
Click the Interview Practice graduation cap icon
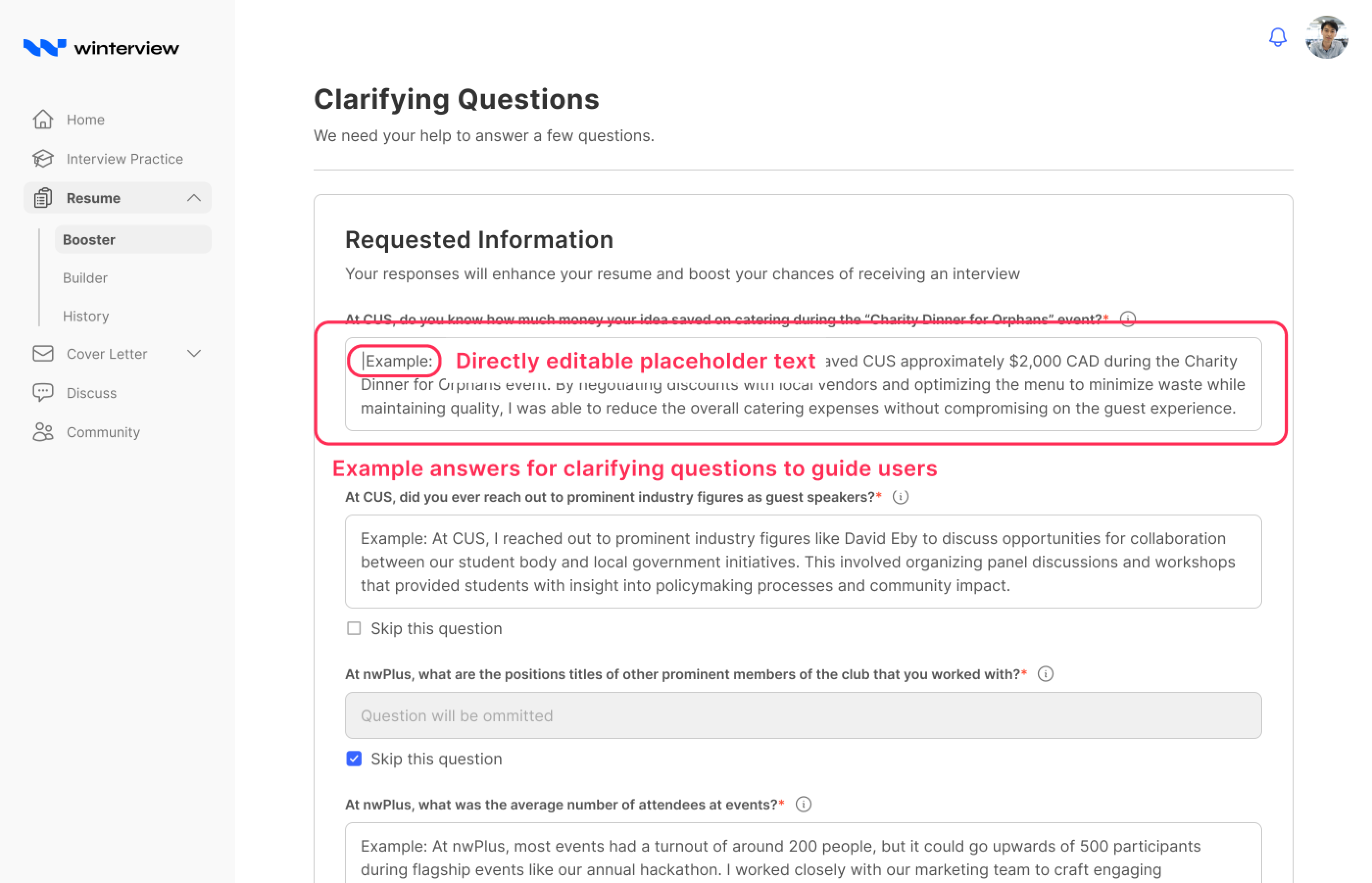tap(43, 159)
